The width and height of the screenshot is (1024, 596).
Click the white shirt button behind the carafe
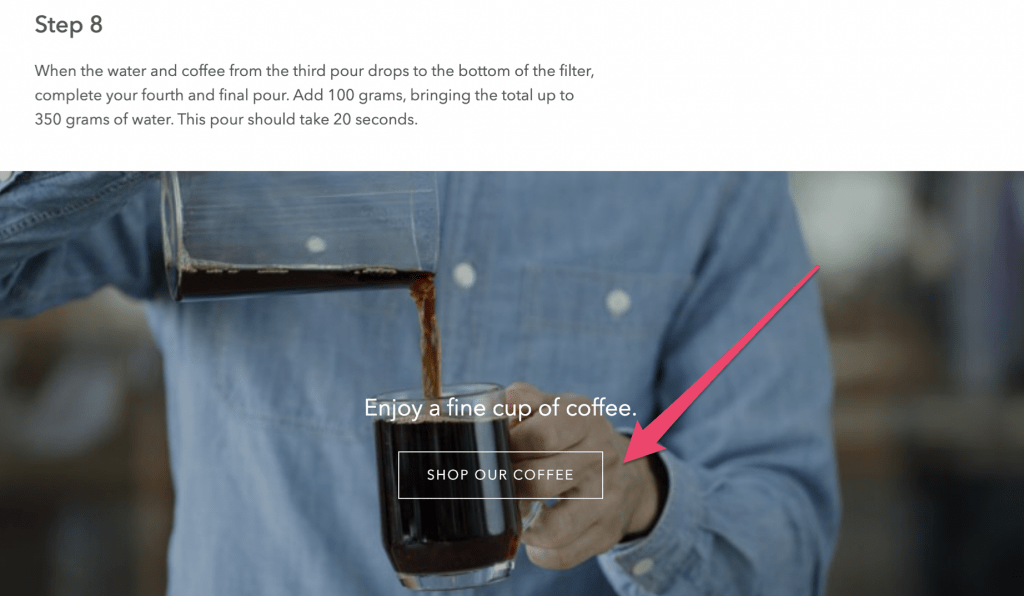[316, 245]
